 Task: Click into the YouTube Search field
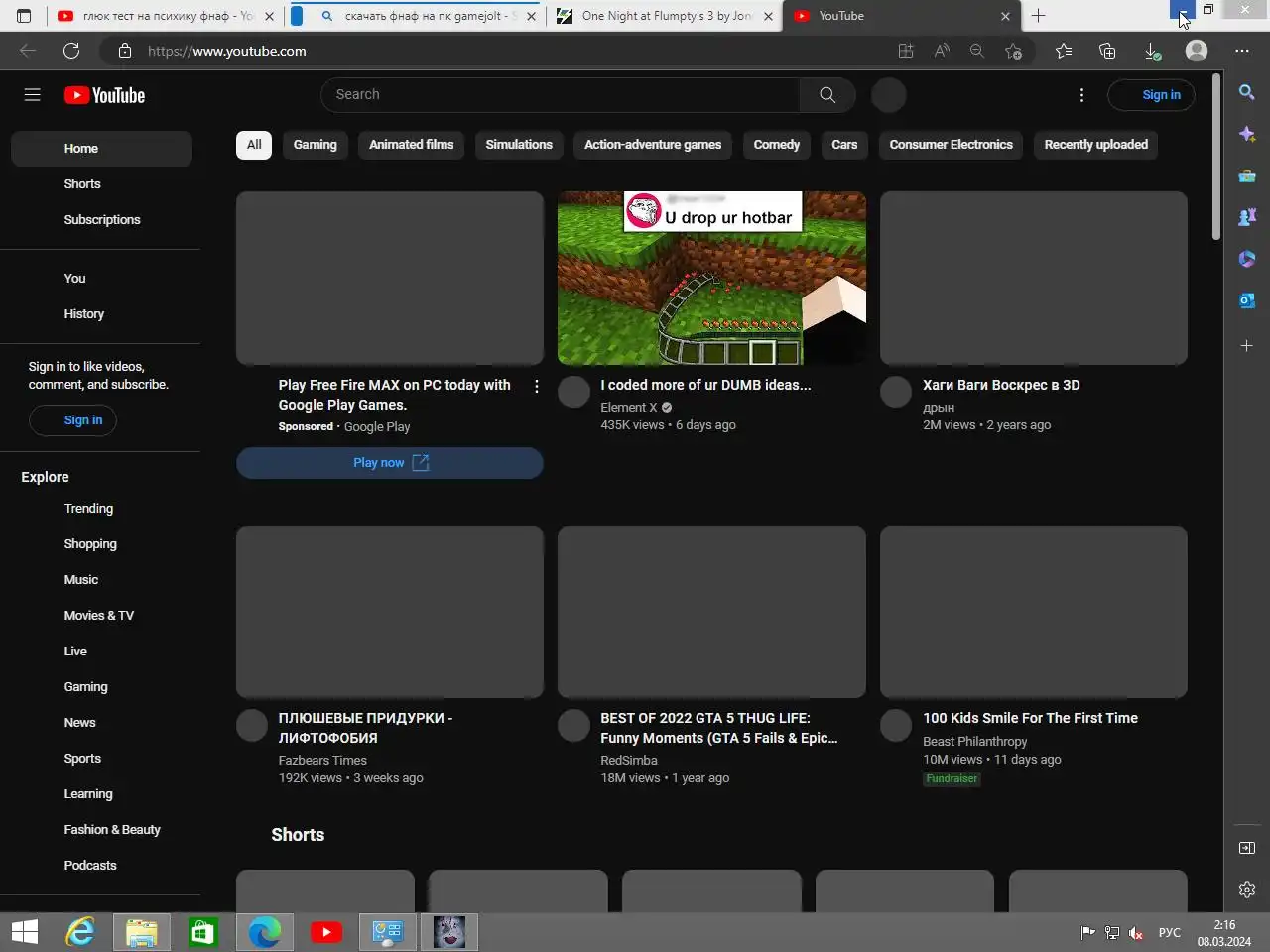(x=561, y=95)
